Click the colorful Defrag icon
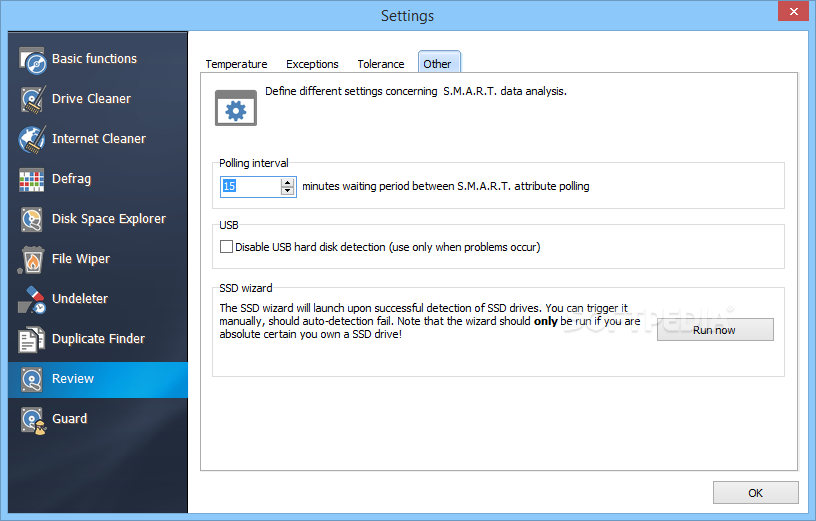This screenshot has height=521, width=816. [x=32, y=180]
